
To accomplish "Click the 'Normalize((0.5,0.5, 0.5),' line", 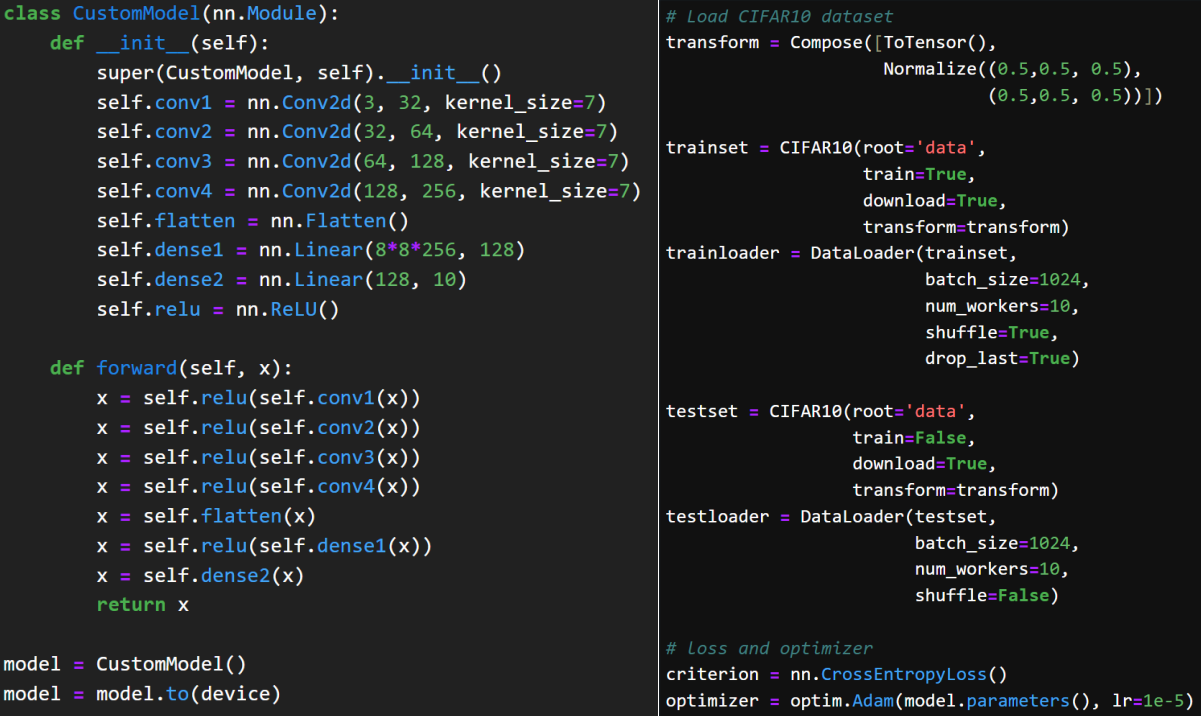I will [x=1012, y=68].
